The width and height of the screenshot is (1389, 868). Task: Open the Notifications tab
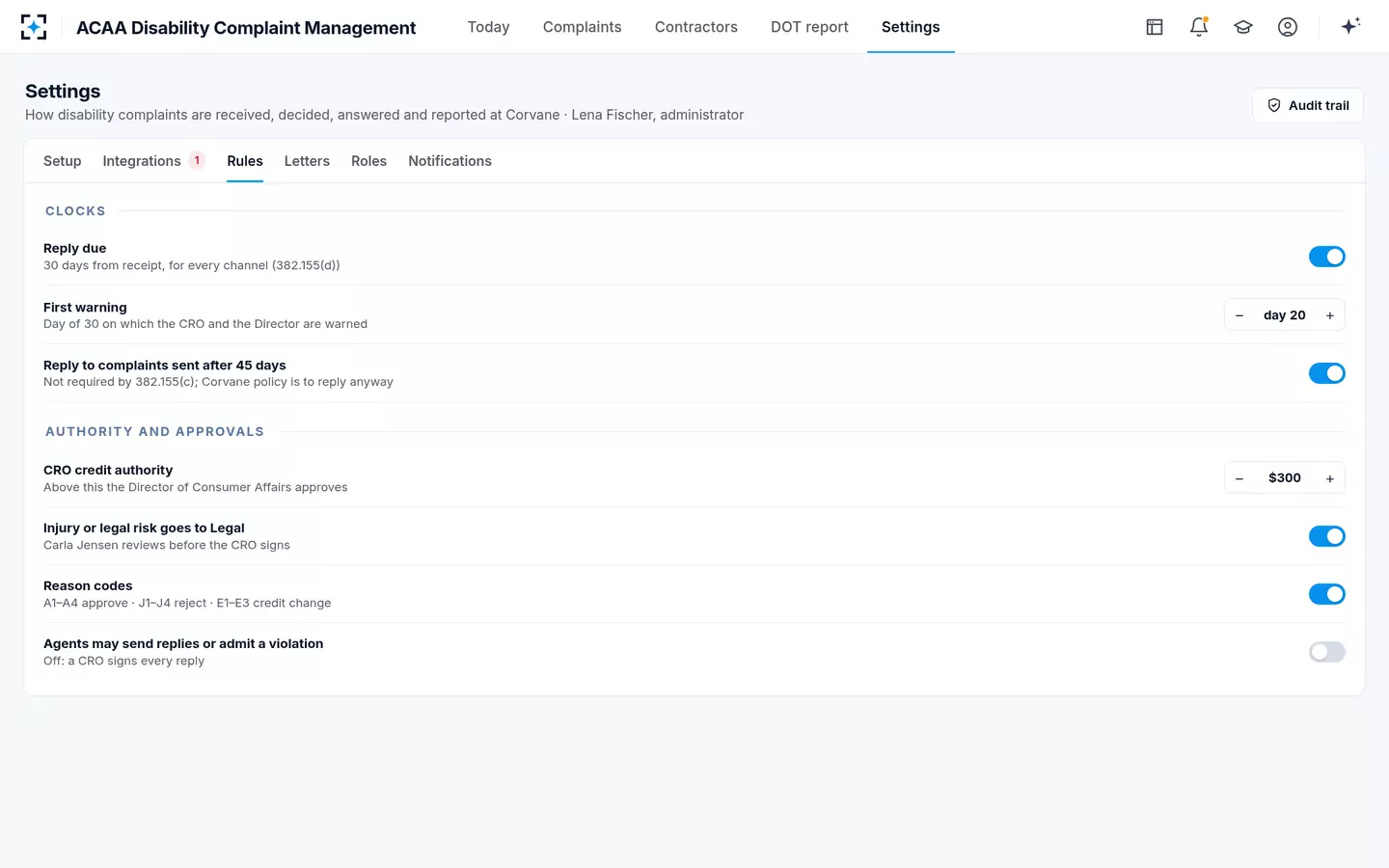[449, 161]
